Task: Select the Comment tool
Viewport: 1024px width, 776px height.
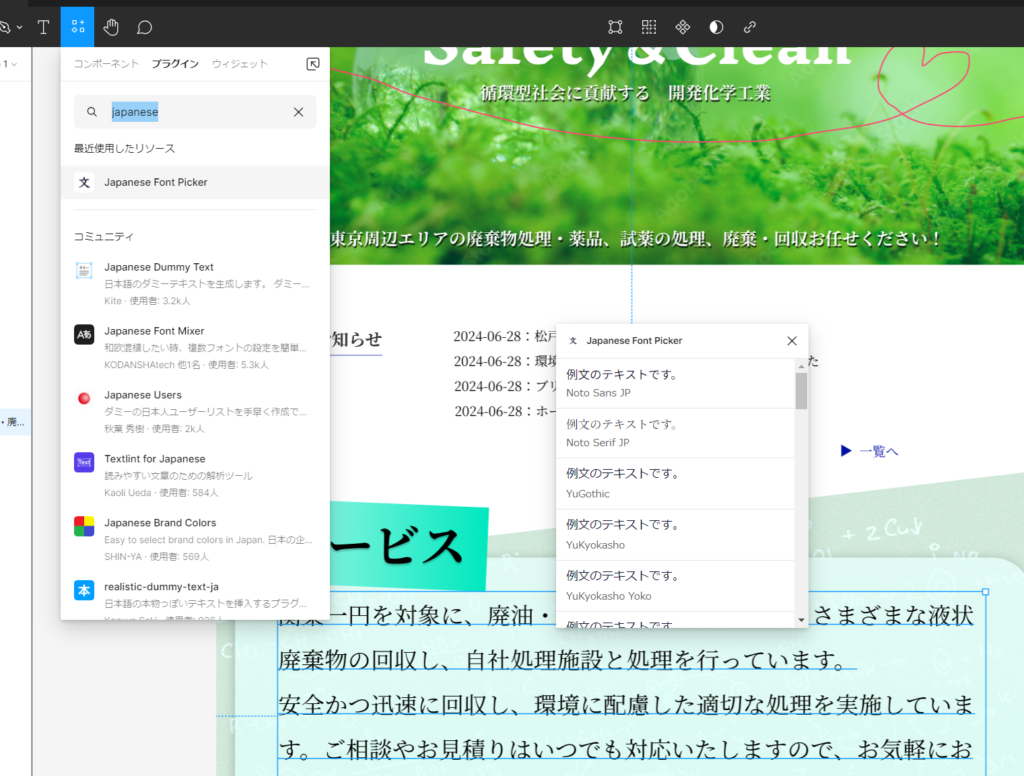Action: [144, 27]
